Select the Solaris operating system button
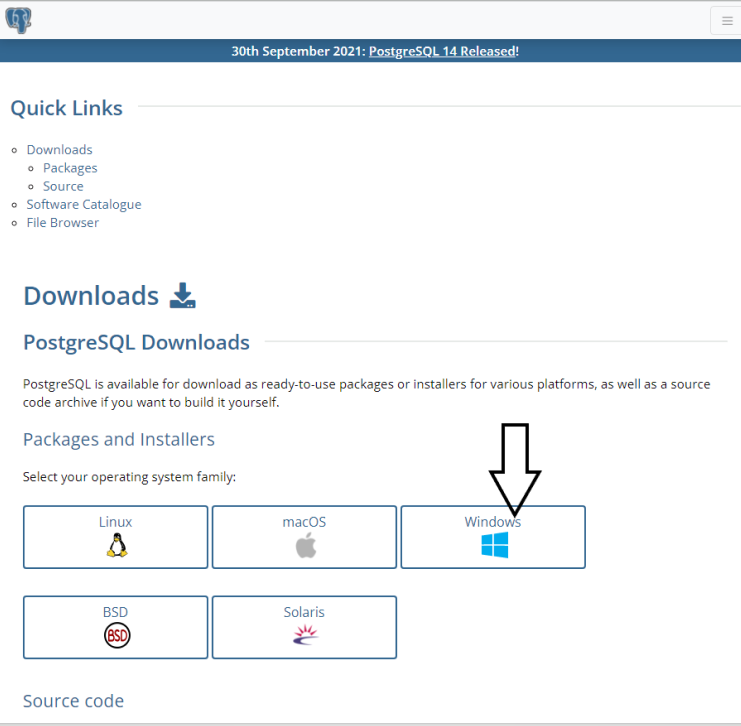741x726 pixels. [x=304, y=627]
